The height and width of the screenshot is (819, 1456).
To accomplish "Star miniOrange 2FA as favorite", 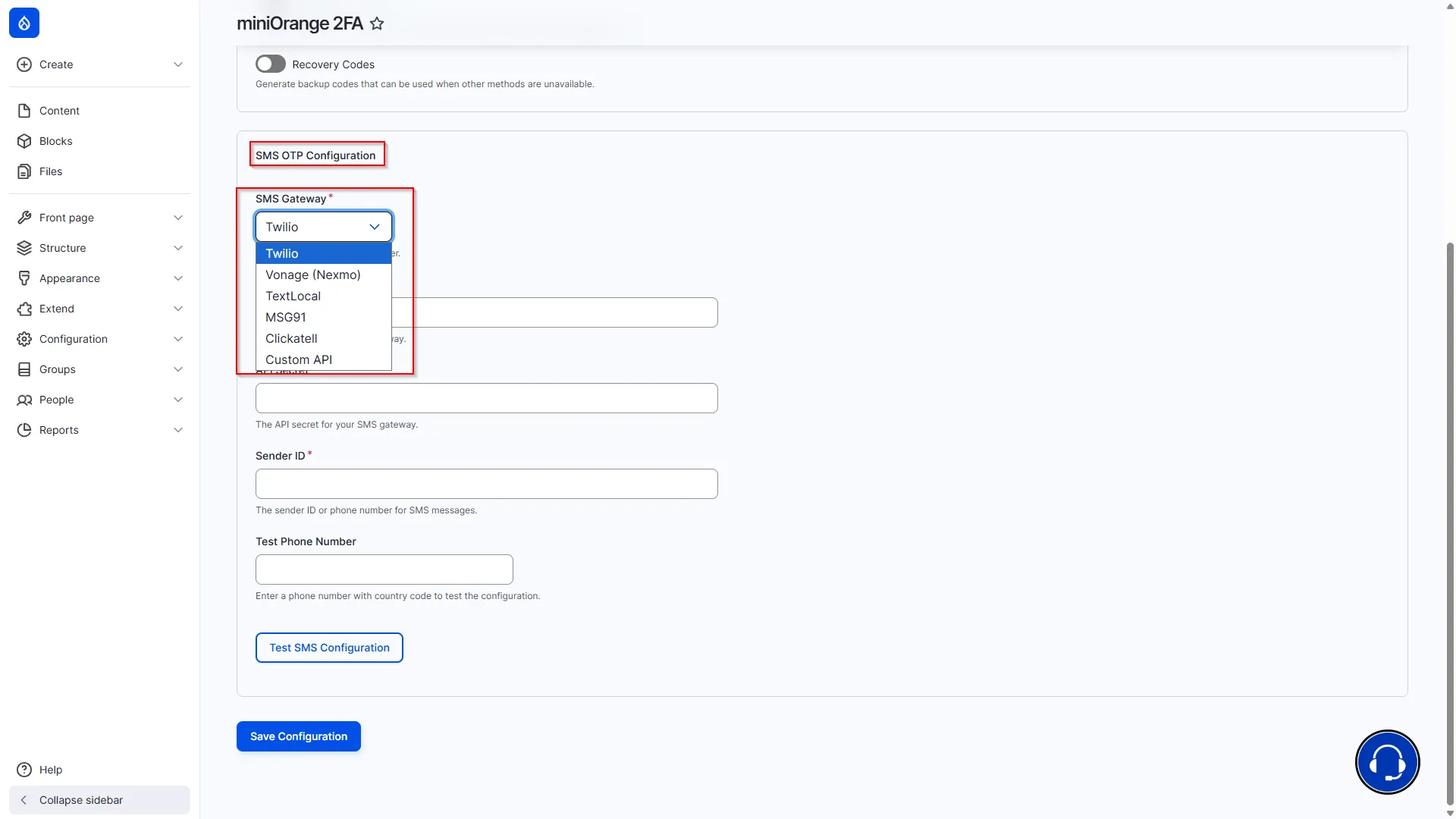I will pos(377,24).
